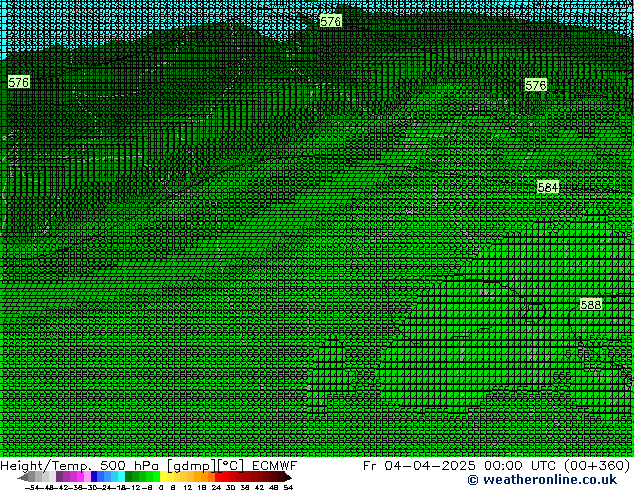Click the ECMWF model label
634x490 pixels.
pos(274,465)
